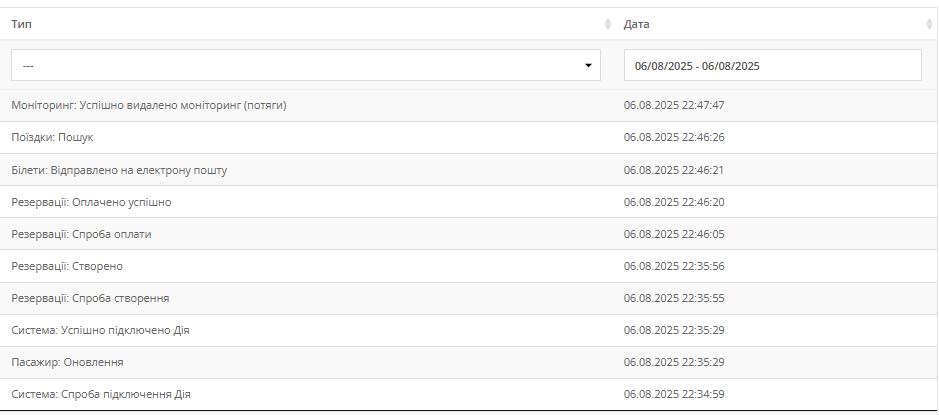Click the Тип column header
Image resolution: width=939 pixels, height=415 pixels.
(22, 24)
